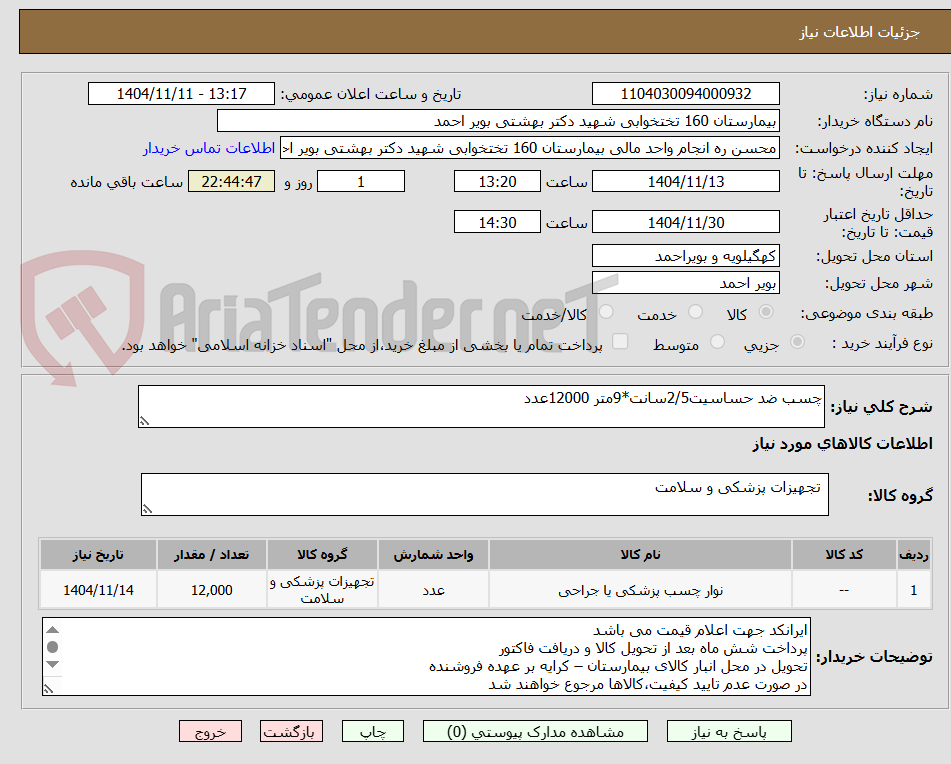The image size is (951, 764).
Task: Click the تعداد / مقدار column header
Action: [x=212, y=555]
